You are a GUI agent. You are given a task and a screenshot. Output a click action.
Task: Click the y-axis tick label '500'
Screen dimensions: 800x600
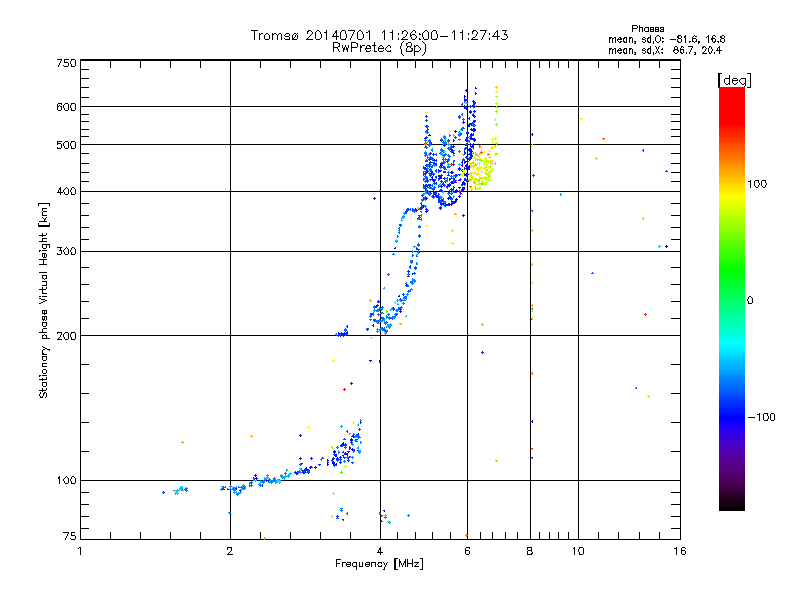coord(67,145)
